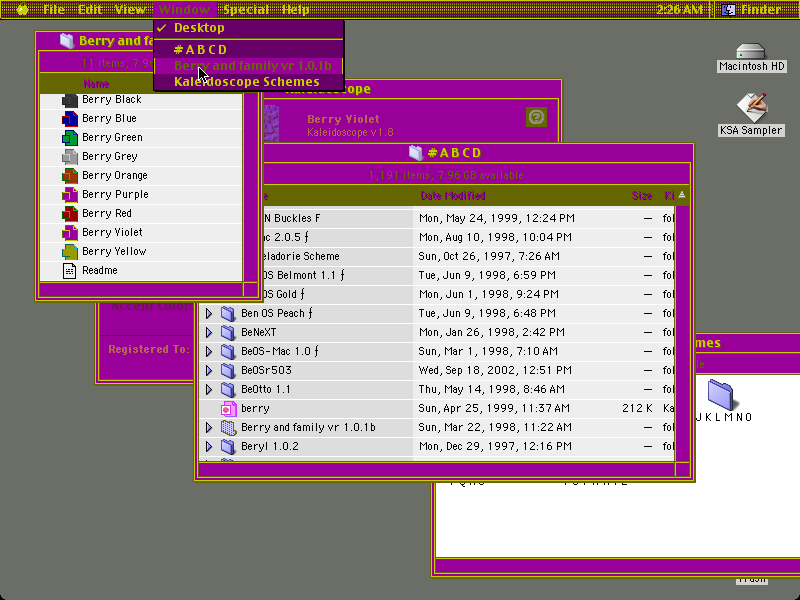Choose Kaleidoscope Schemes from the Window menu
The height and width of the screenshot is (600, 800).
(x=249, y=82)
